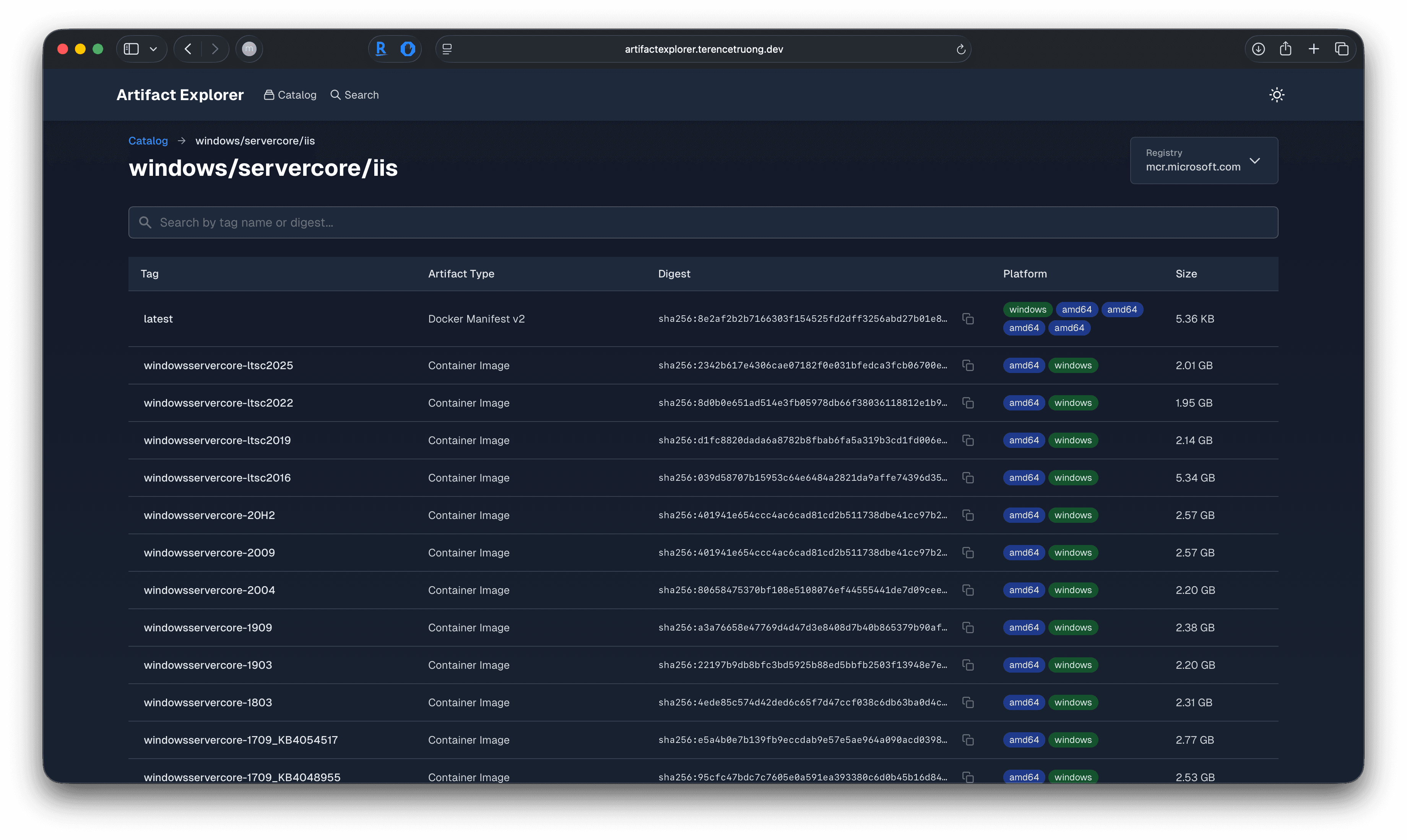This screenshot has width=1407, height=840.
Task: Open the windowsservercore-ltsc2025 tag
Action: click(219, 365)
